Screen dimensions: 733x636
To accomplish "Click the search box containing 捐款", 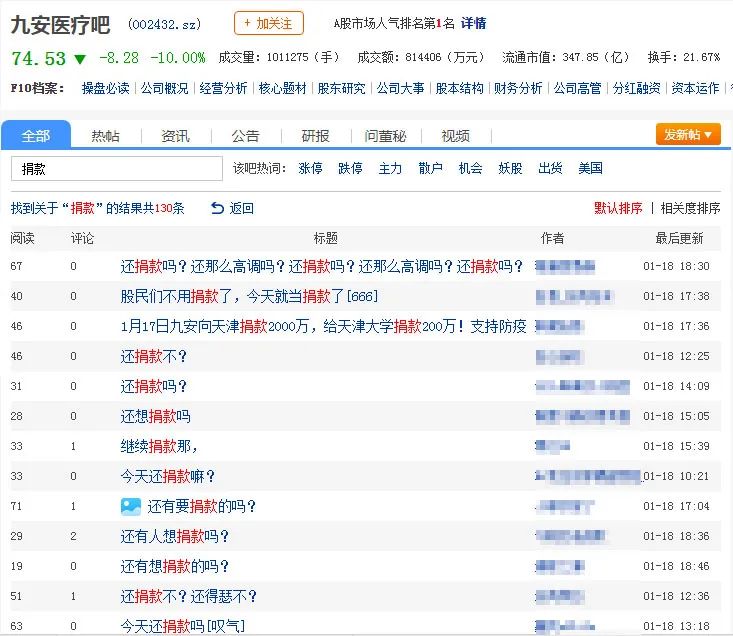I will point(117,169).
